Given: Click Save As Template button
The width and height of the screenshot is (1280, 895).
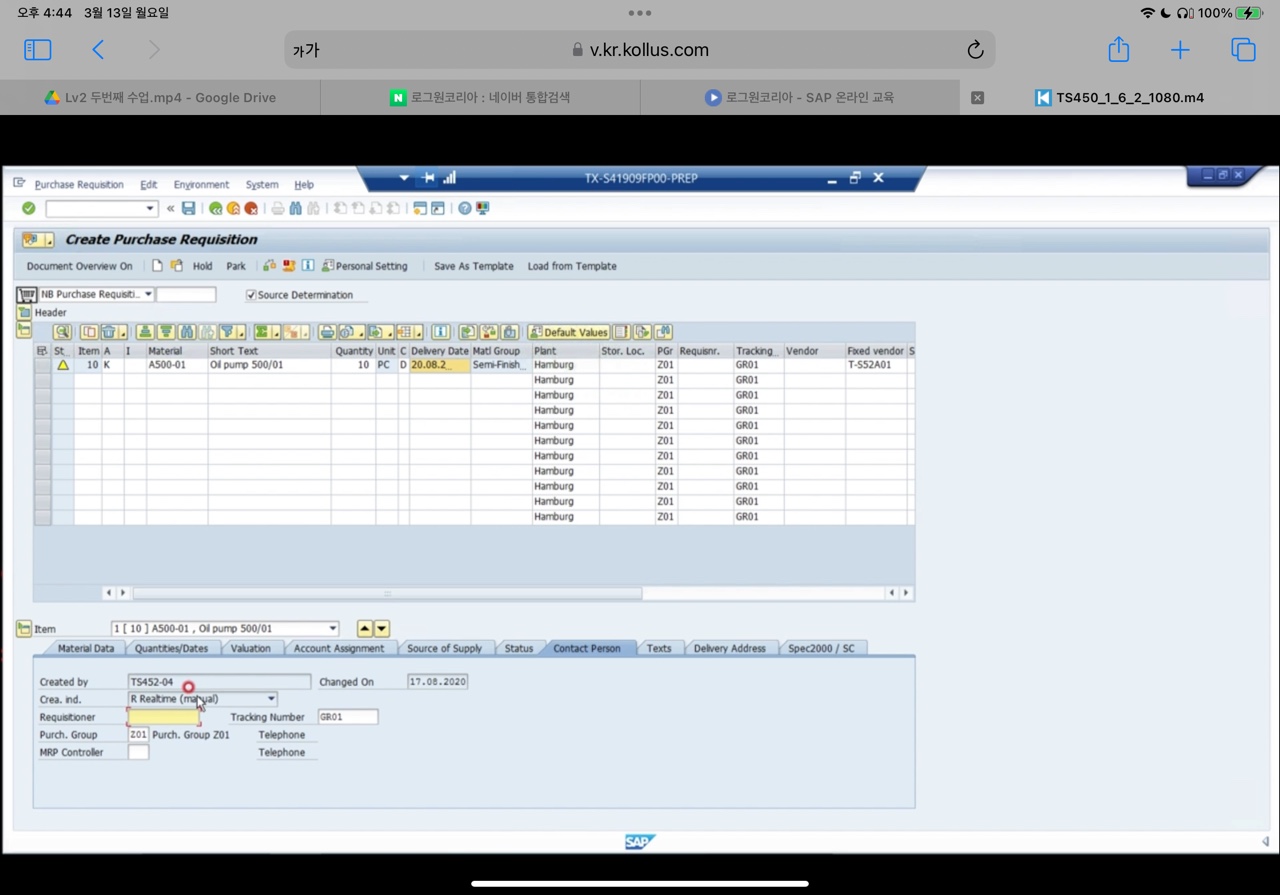Looking at the screenshot, I should click(x=474, y=266).
